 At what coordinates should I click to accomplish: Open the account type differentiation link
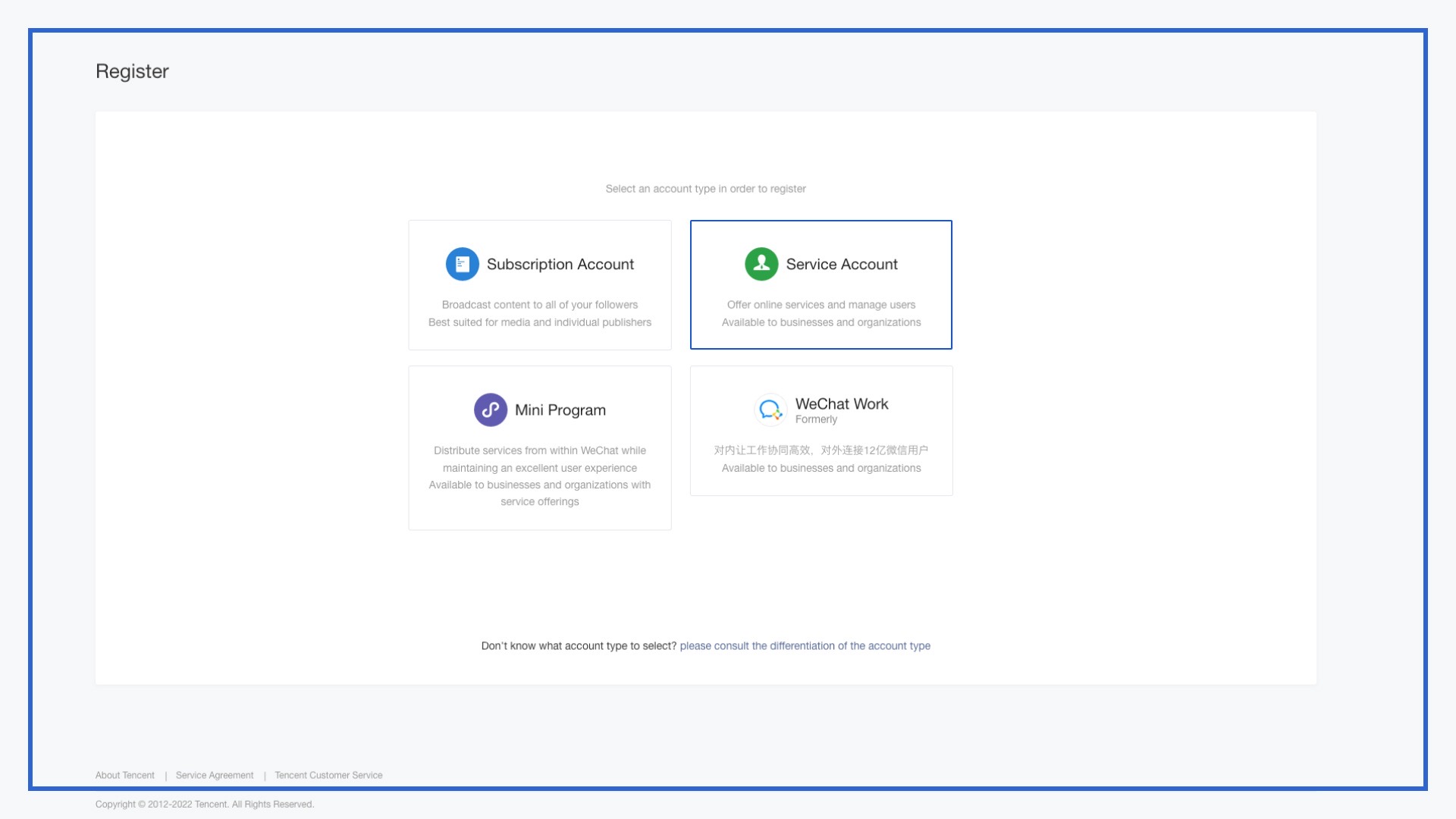coord(805,645)
